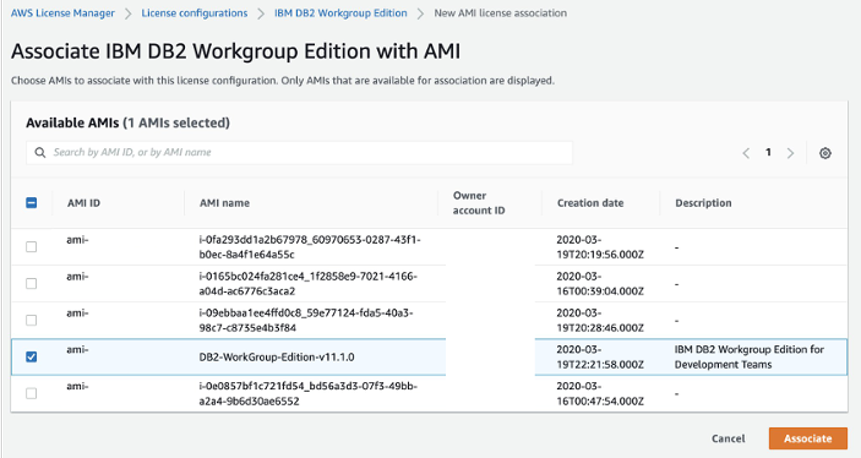Click description IBM DB2 Workgroup Edition for Development Teams

click(x=749, y=357)
